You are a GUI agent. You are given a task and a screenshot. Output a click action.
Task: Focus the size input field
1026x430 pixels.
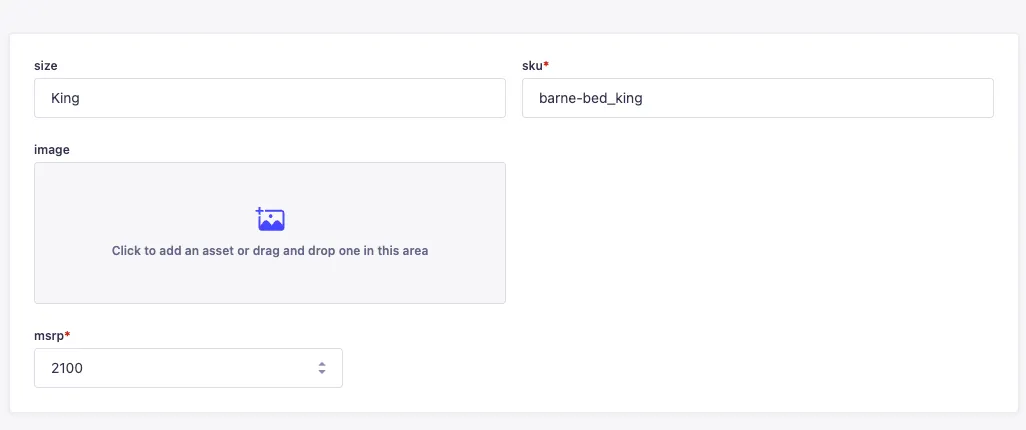click(x=270, y=98)
